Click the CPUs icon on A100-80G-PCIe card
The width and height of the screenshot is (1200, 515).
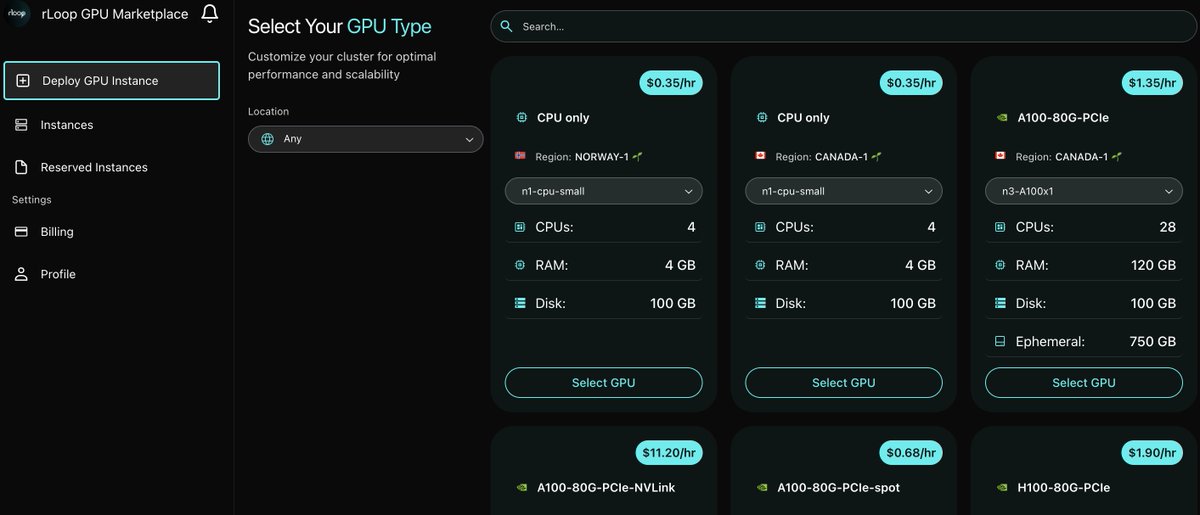point(1000,227)
